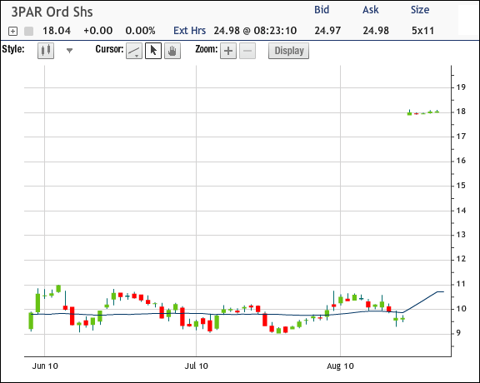Click the 19 price axis label
Image resolution: width=480 pixels, height=383 pixels.
tap(461, 87)
